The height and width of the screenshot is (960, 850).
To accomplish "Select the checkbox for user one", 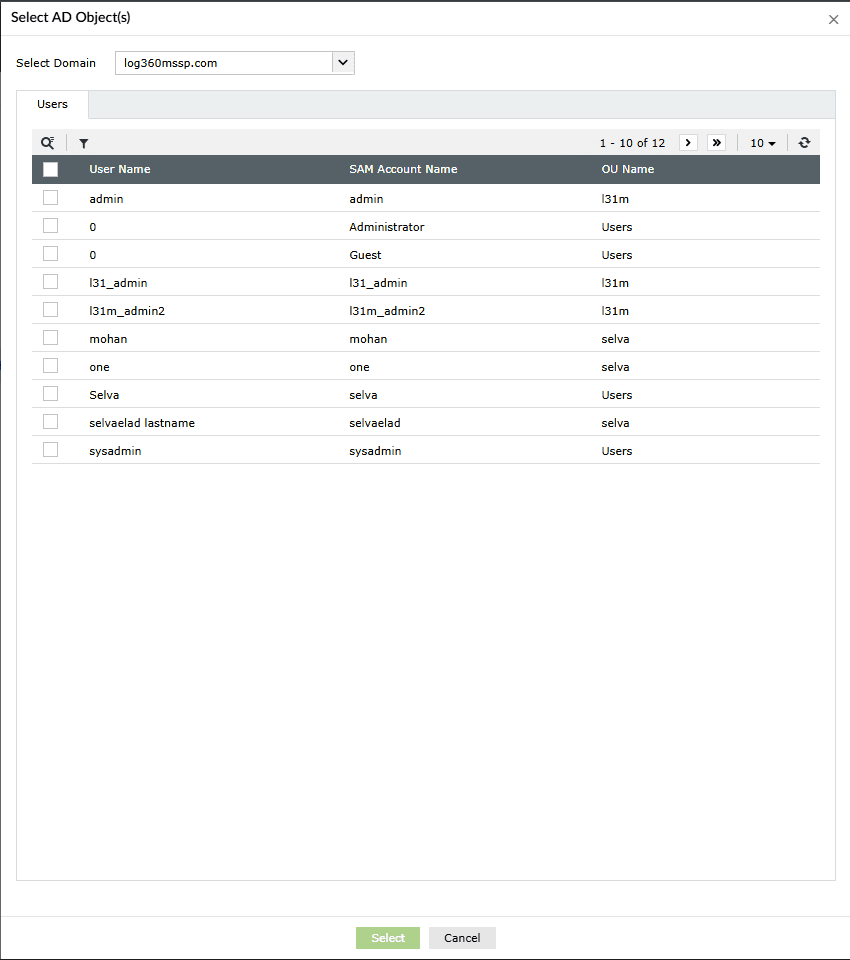I will click(50, 366).
